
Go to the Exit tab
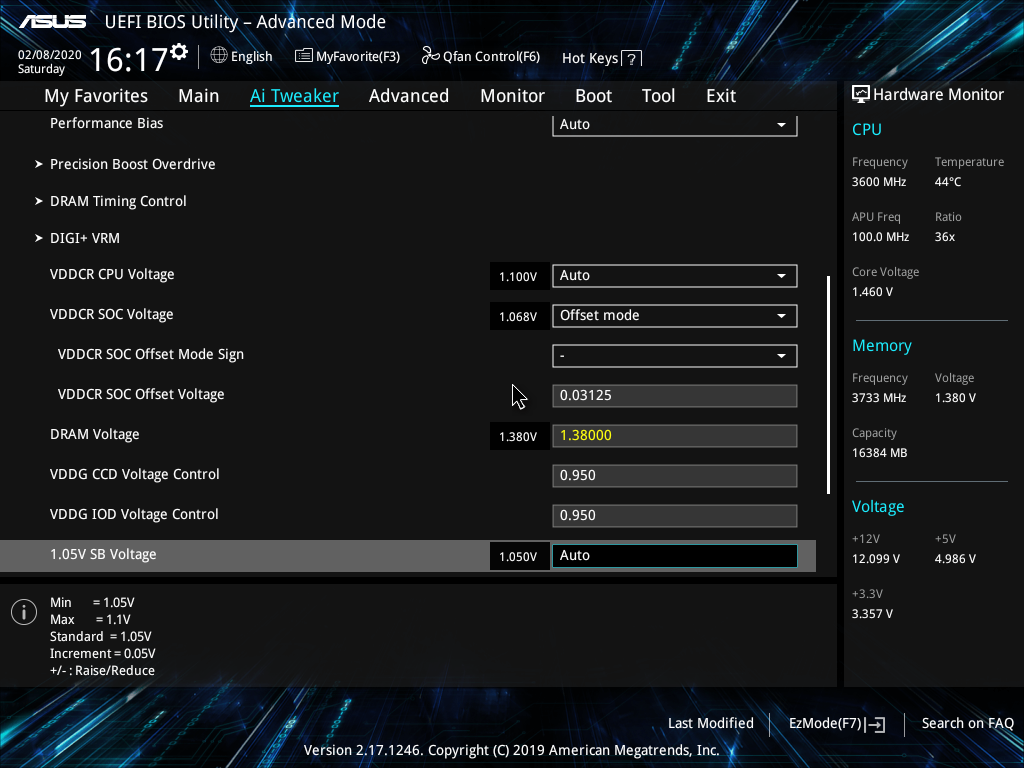point(721,96)
